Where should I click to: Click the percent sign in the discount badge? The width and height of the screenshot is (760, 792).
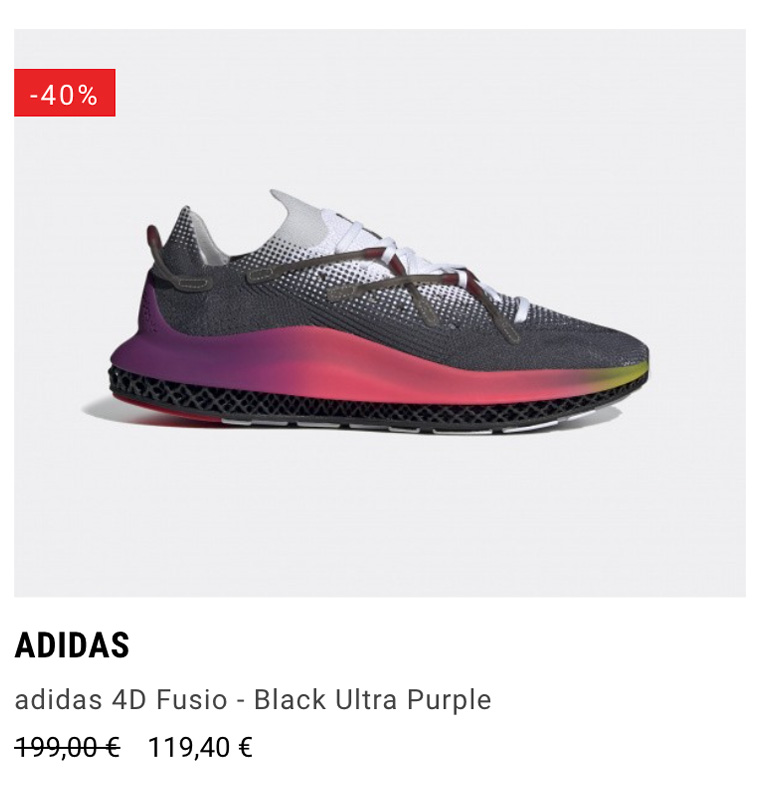(88, 95)
